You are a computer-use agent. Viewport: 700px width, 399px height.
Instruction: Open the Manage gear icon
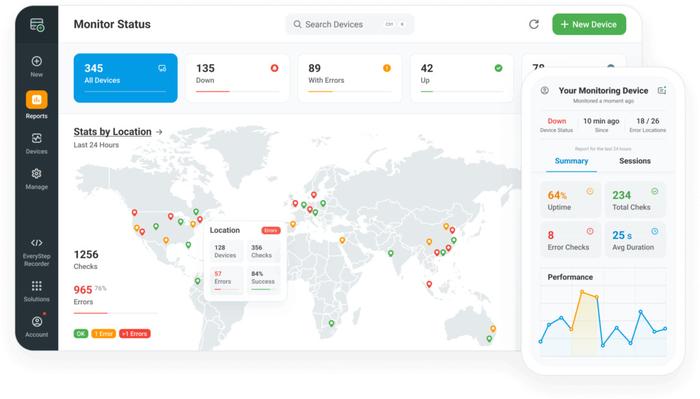[37, 174]
